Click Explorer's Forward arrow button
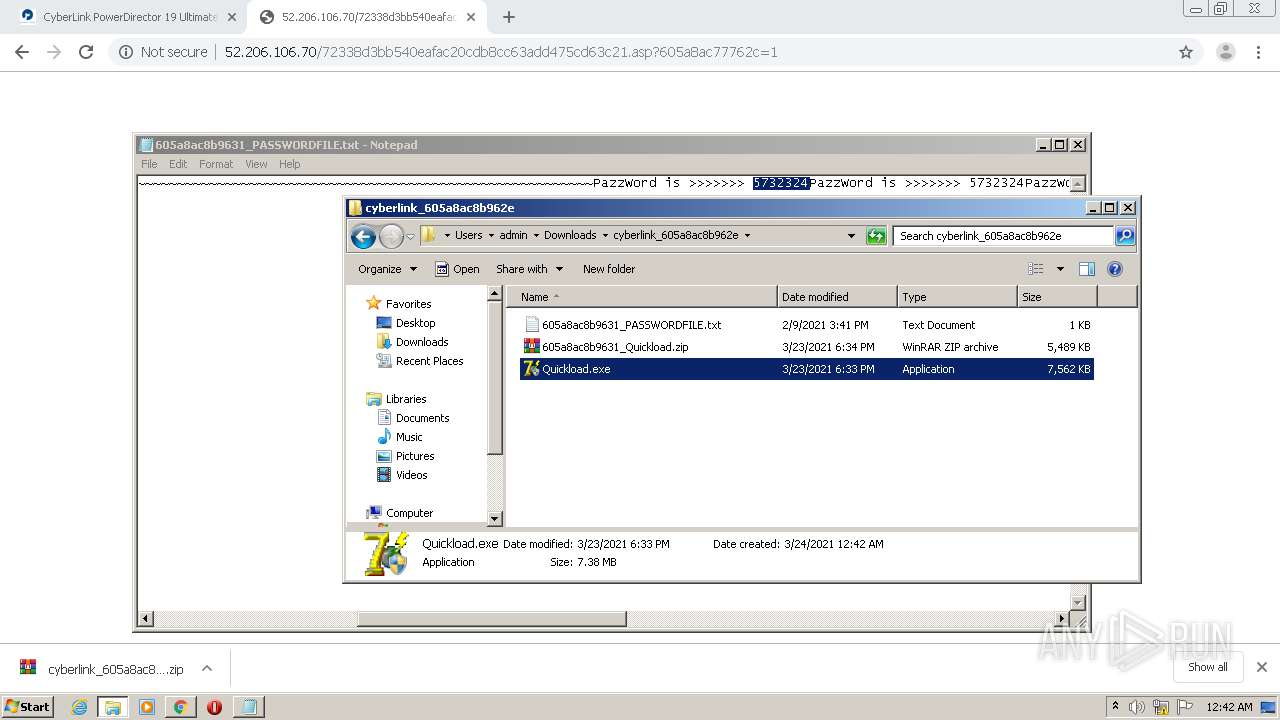This screenshot has height=720, width=1280. 391,236
